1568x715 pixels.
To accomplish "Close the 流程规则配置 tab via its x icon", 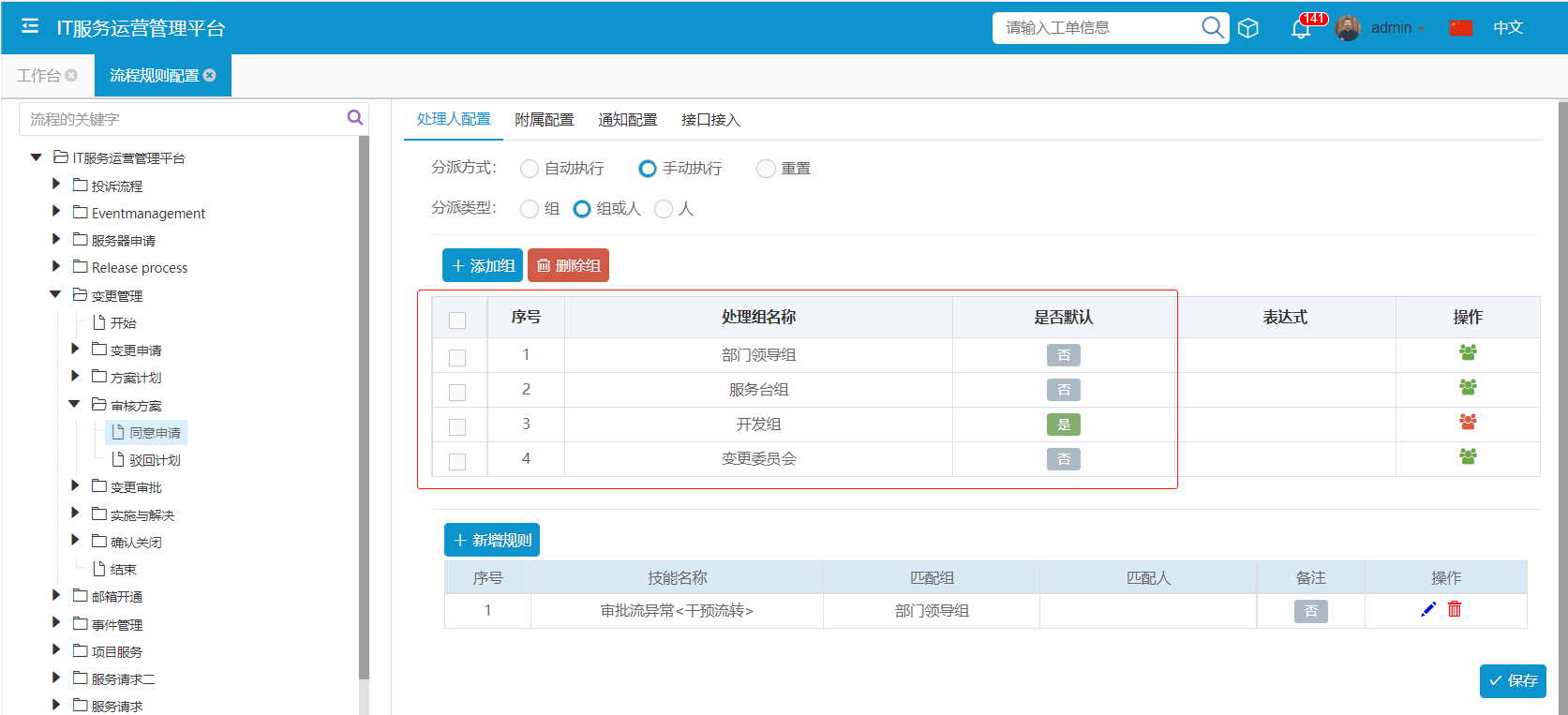I will (210, 76).
